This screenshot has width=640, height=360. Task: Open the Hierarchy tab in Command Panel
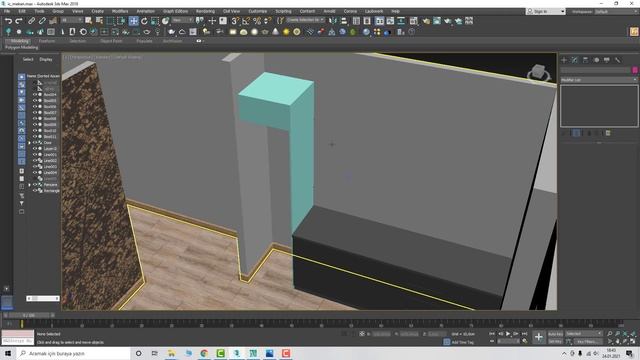(585, 60)
